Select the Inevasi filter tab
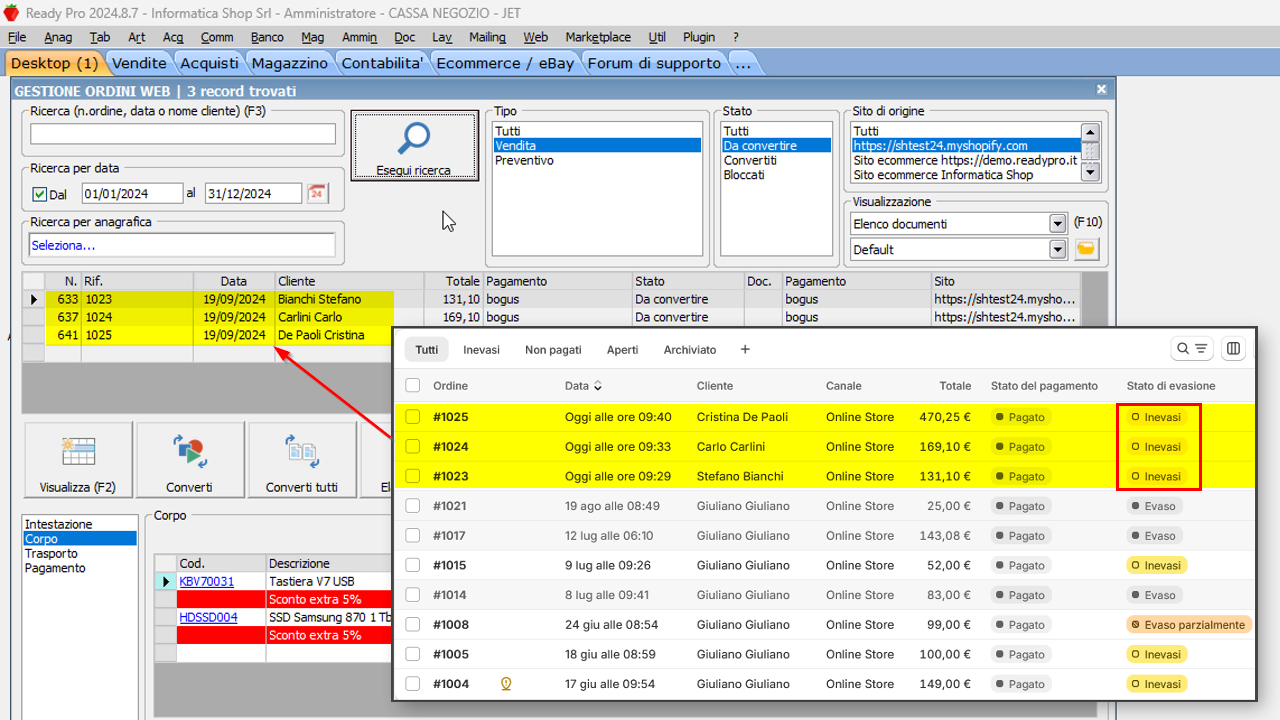The width and height of the screenshot is (1280, 720). click(x=481, y=350)
